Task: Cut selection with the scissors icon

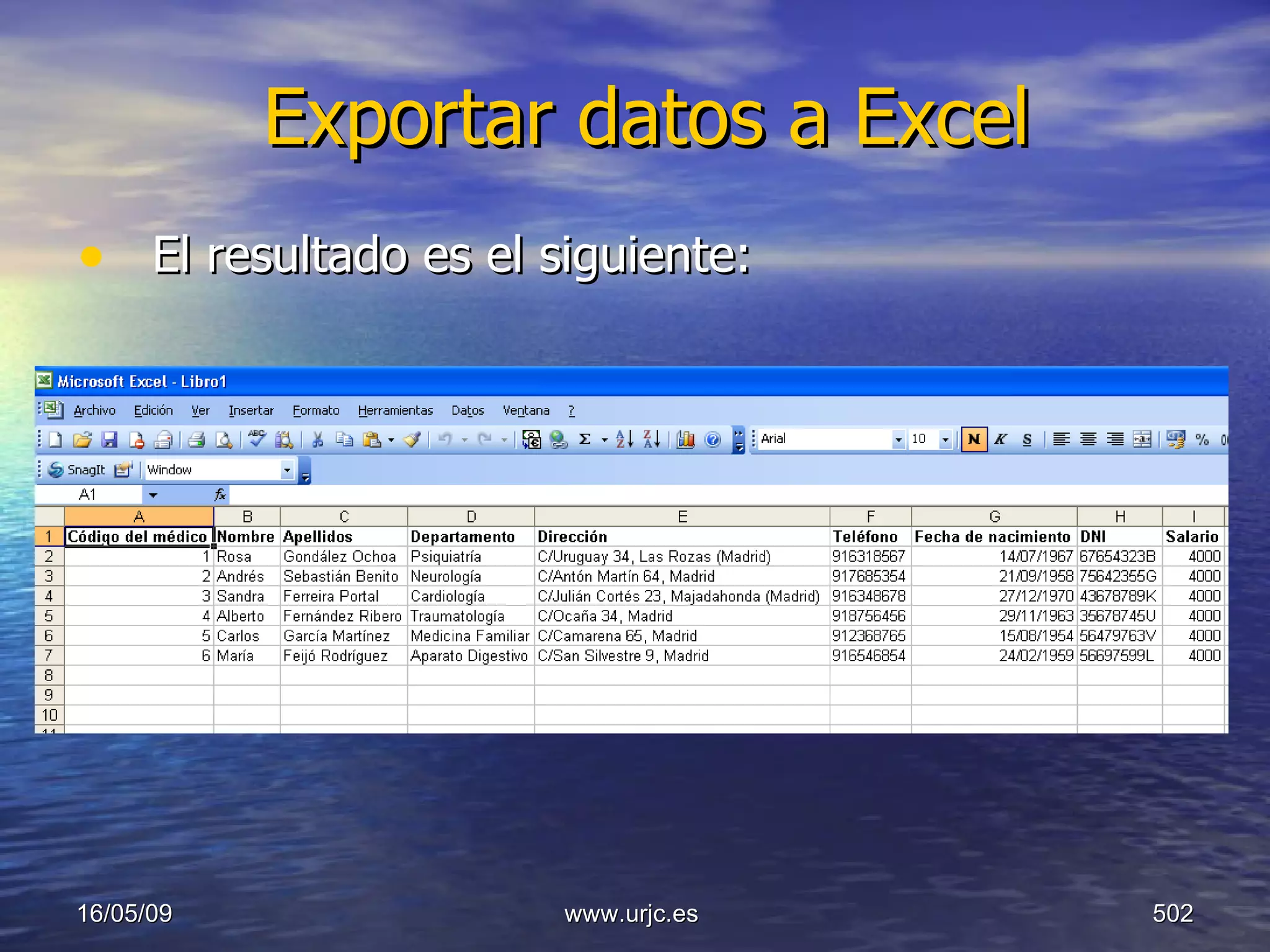Action: tap(318, 439)
